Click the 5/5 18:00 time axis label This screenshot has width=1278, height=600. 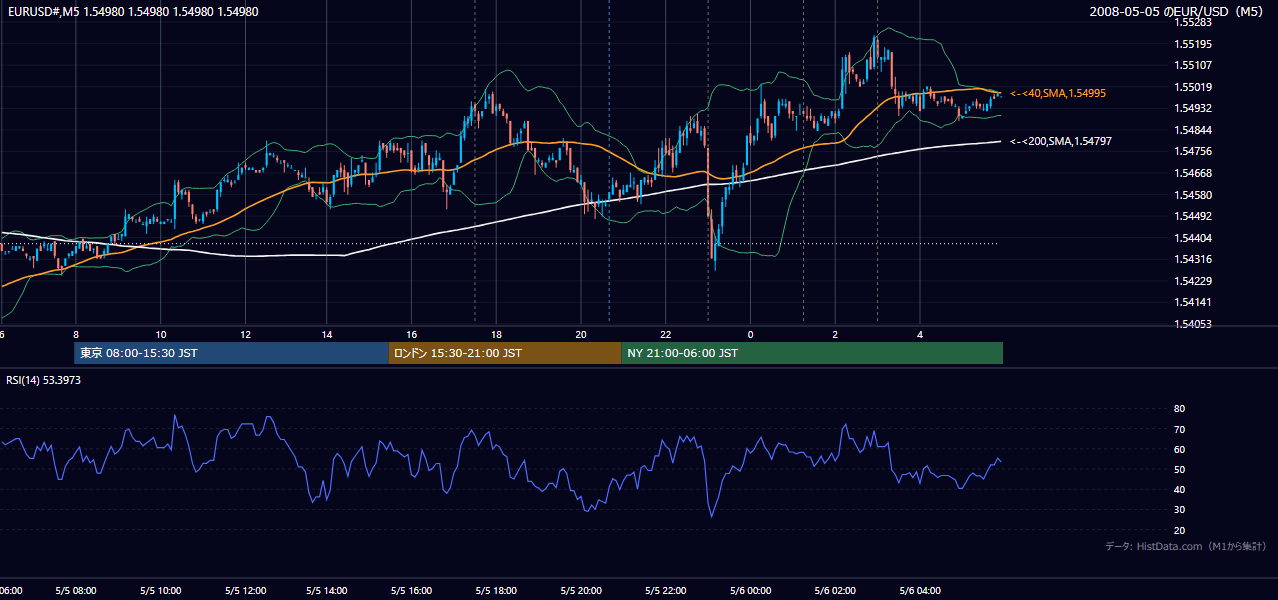pyautogui.click(x=497, y=591)
